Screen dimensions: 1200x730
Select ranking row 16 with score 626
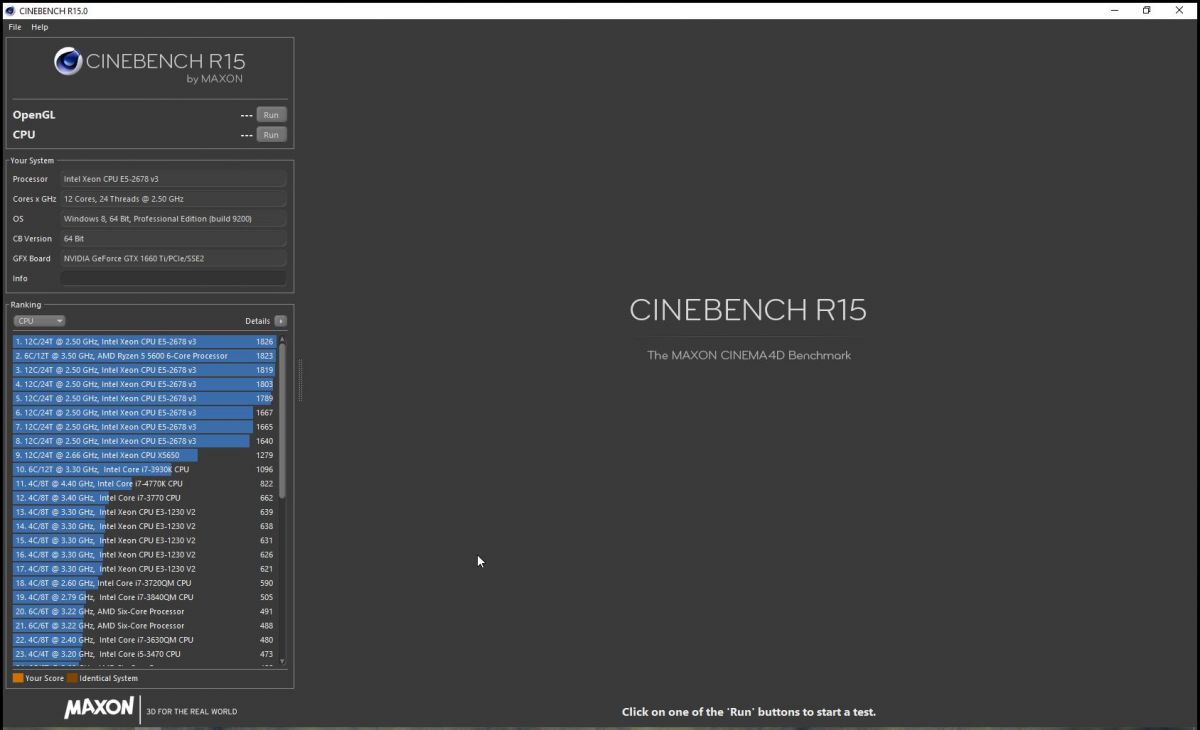[x=144, y=555]
